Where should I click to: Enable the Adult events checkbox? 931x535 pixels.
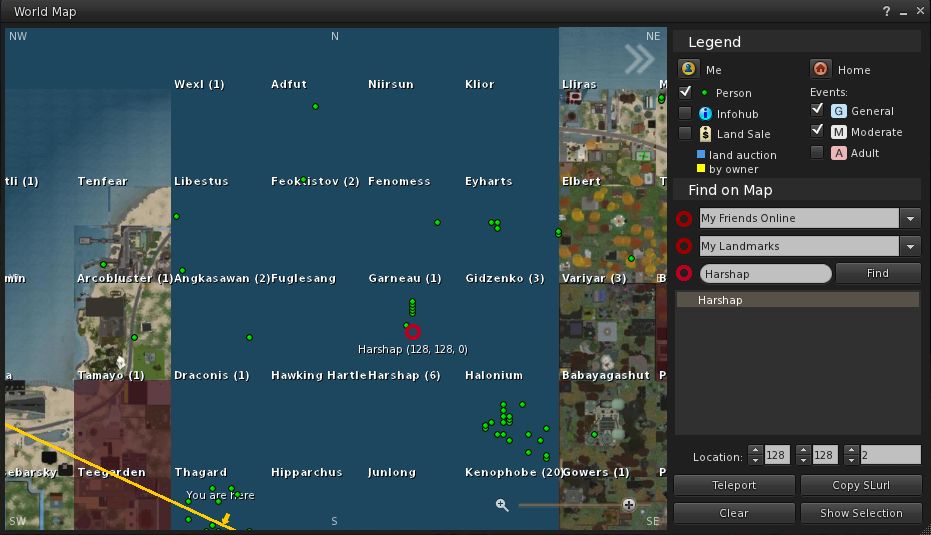817,152
